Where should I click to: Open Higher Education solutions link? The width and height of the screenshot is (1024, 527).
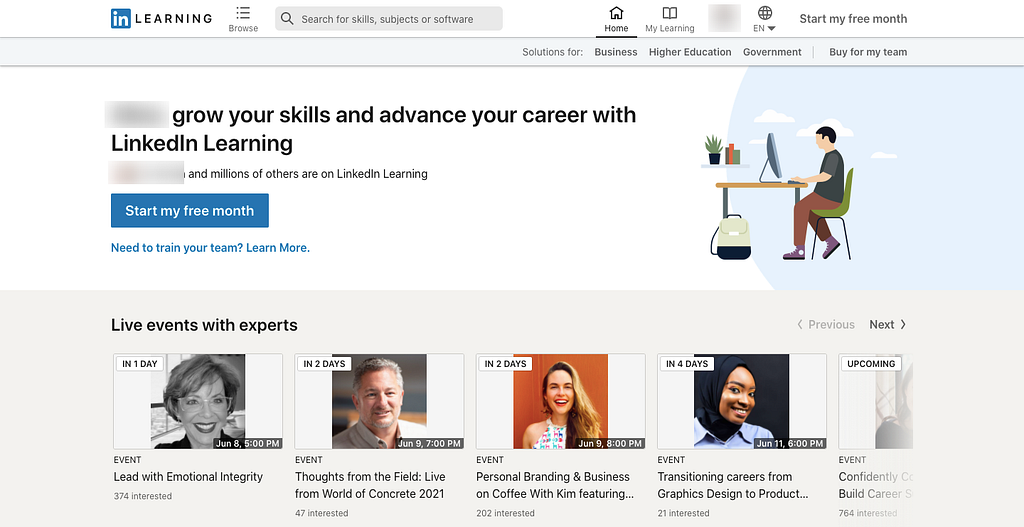click(690, 52)
